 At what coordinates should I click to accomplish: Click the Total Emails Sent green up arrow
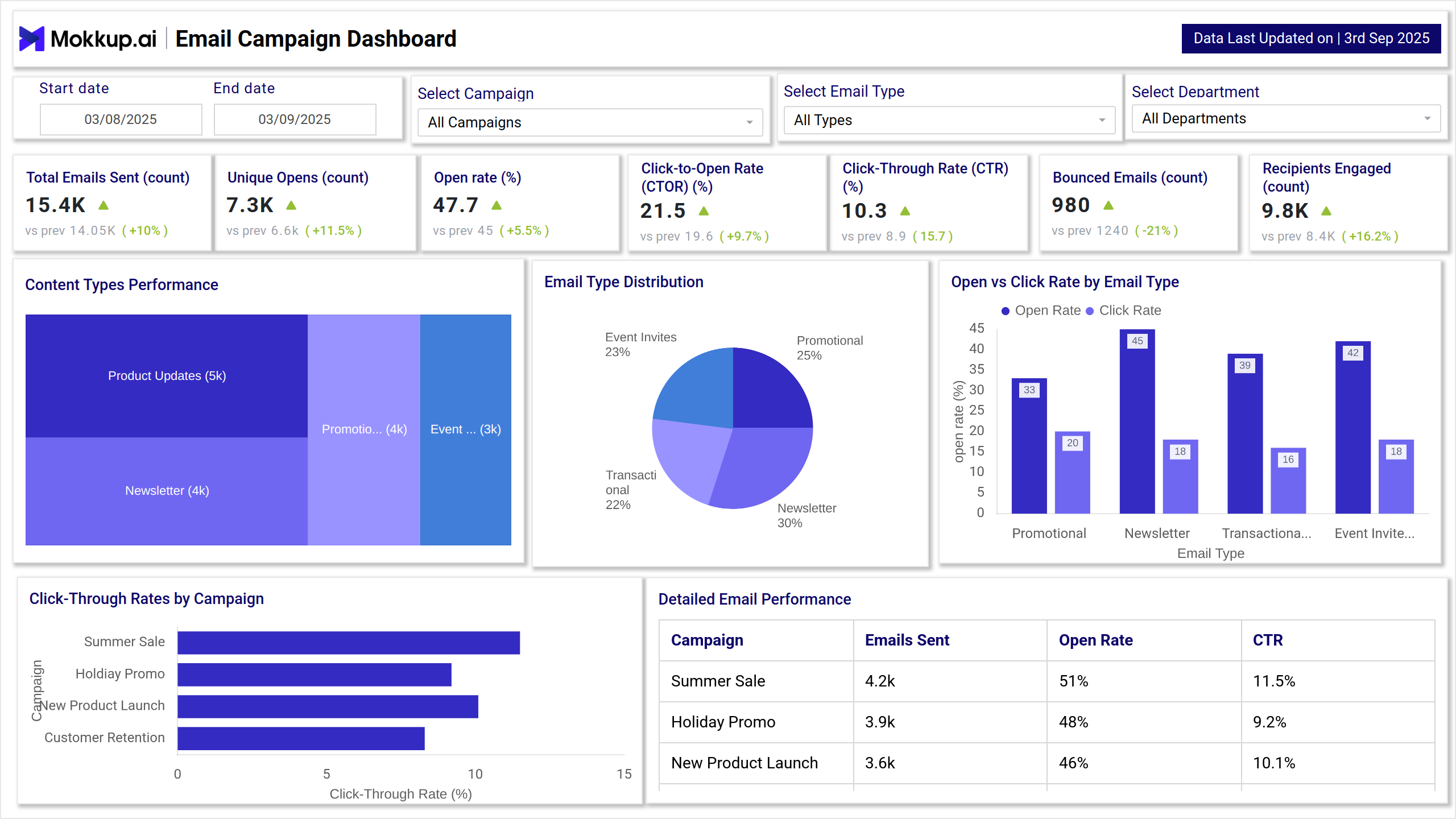[104, 205]
